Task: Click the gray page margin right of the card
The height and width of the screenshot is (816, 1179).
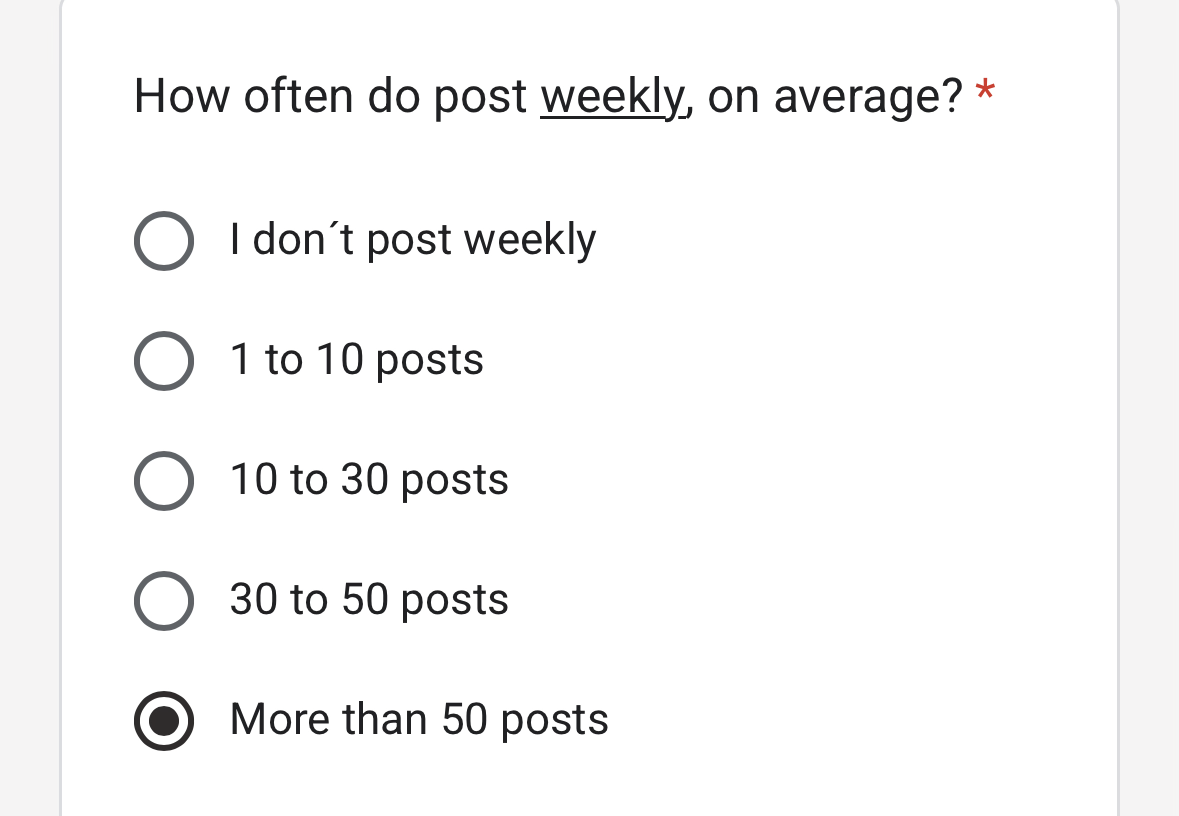Action: (1149, 400)
